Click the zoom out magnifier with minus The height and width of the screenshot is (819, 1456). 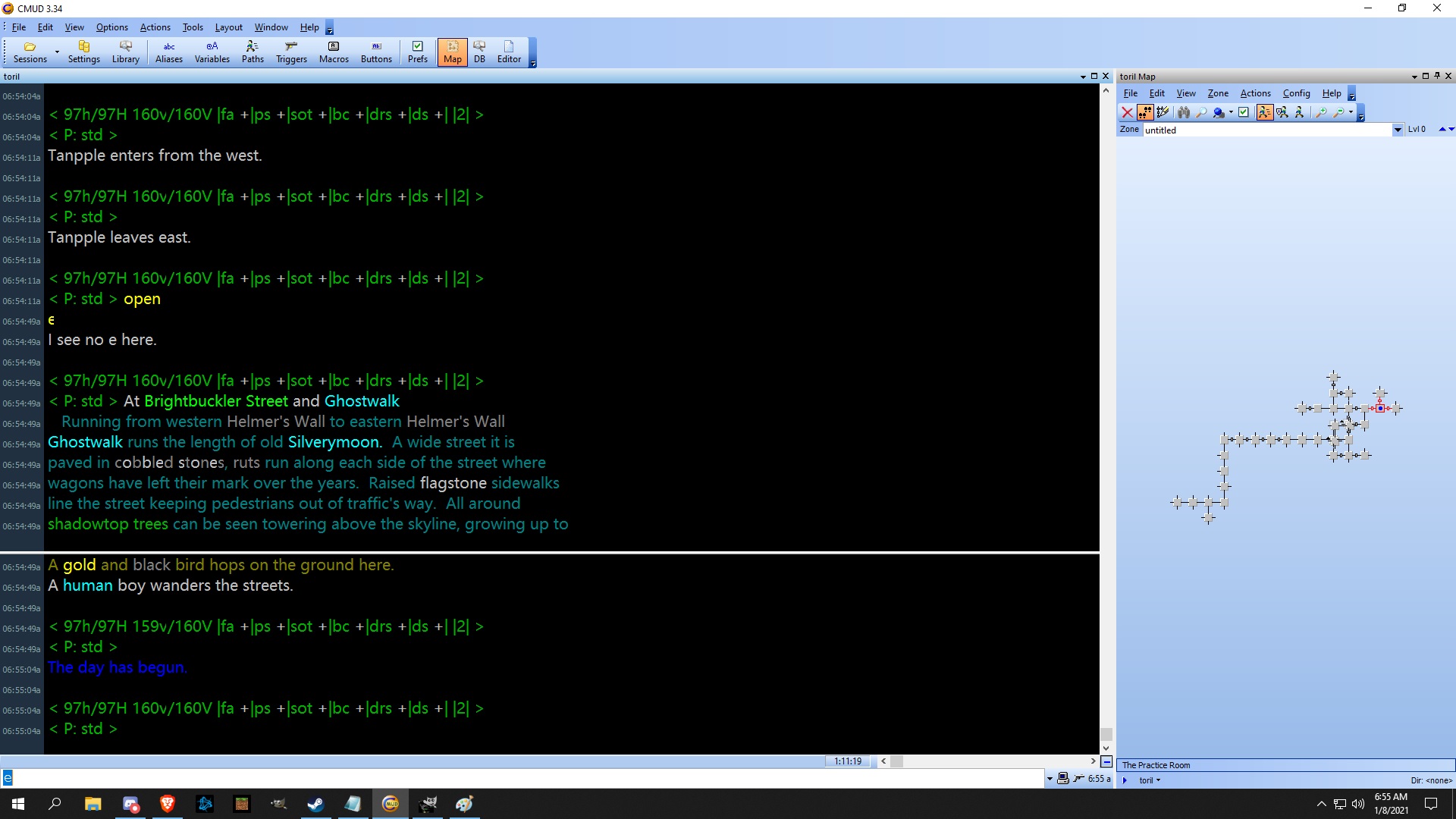tap(1338, 112)
